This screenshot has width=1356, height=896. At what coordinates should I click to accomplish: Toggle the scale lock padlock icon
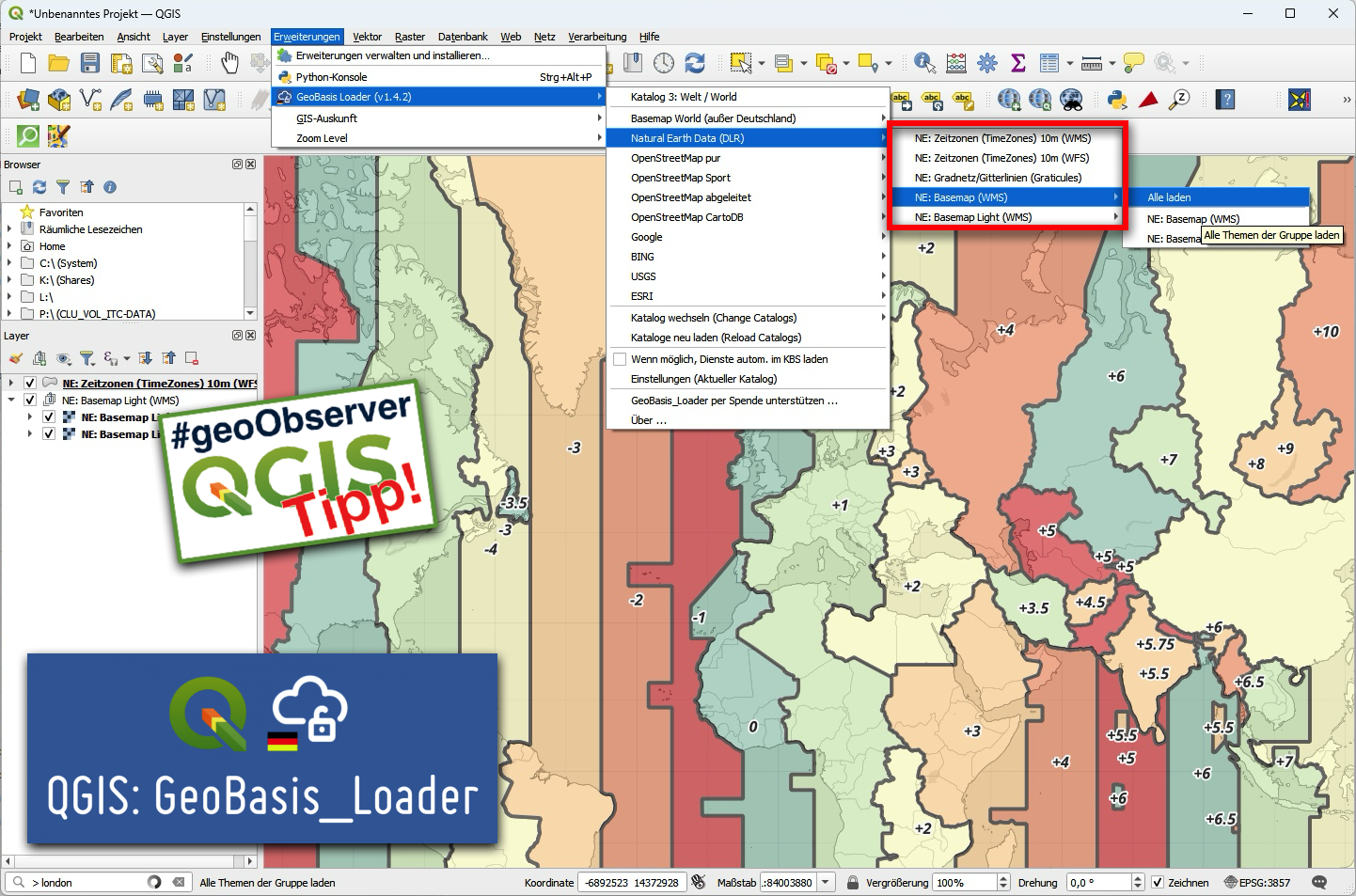click(853, 883)
